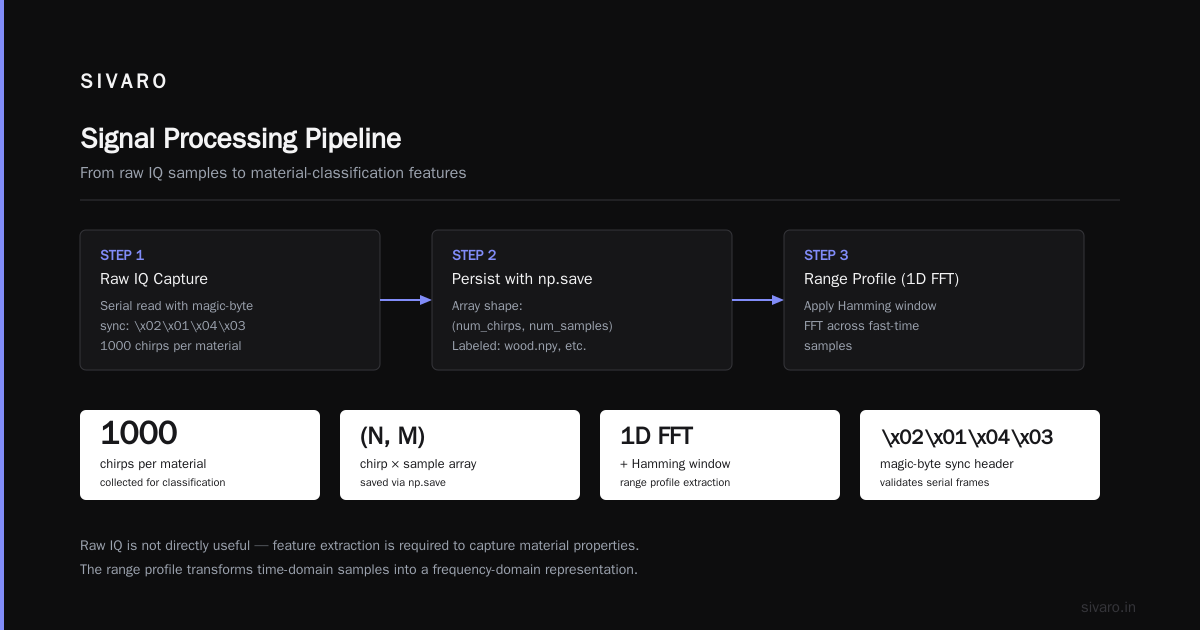Image resolution: width=1200 pixels, height=630 pixels.
Task: Click 'validates serial frames' caption
Action: [933, 483]
